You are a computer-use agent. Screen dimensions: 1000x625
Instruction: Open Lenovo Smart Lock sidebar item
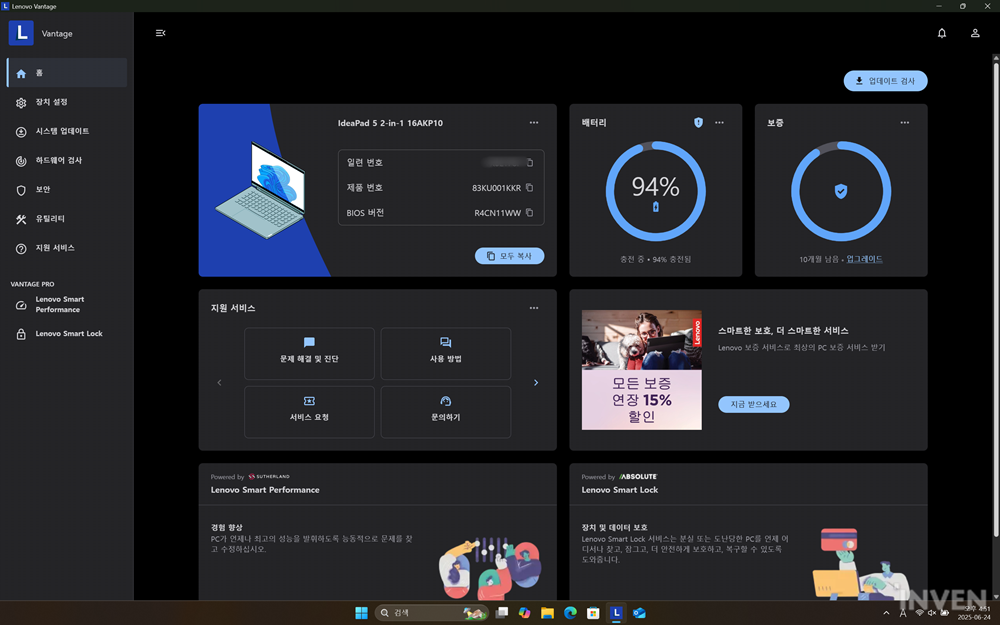pyautogui.click(x=67, y=334)
